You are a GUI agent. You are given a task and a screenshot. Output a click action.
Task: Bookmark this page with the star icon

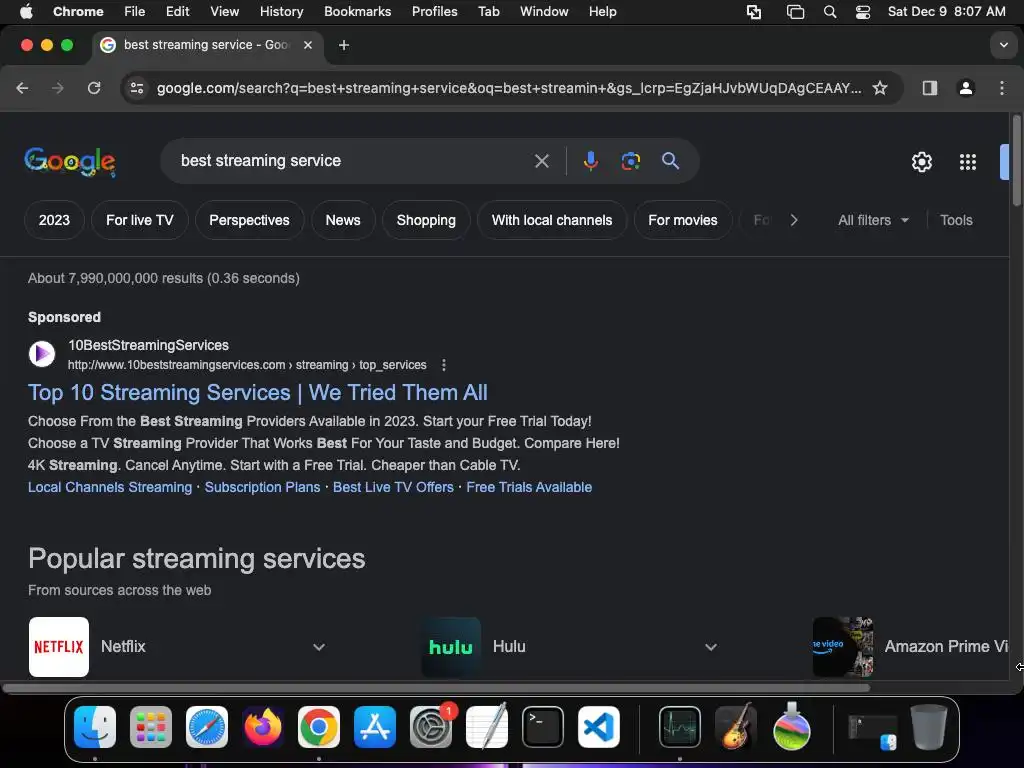(x=880, y=88)
